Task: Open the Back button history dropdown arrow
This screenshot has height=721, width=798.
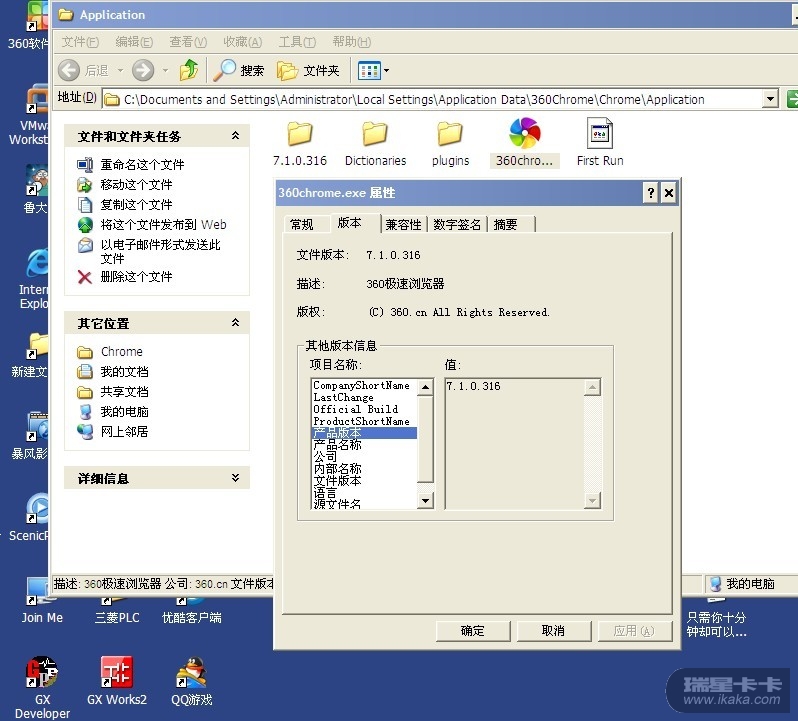Action: (x=121, y=70)
